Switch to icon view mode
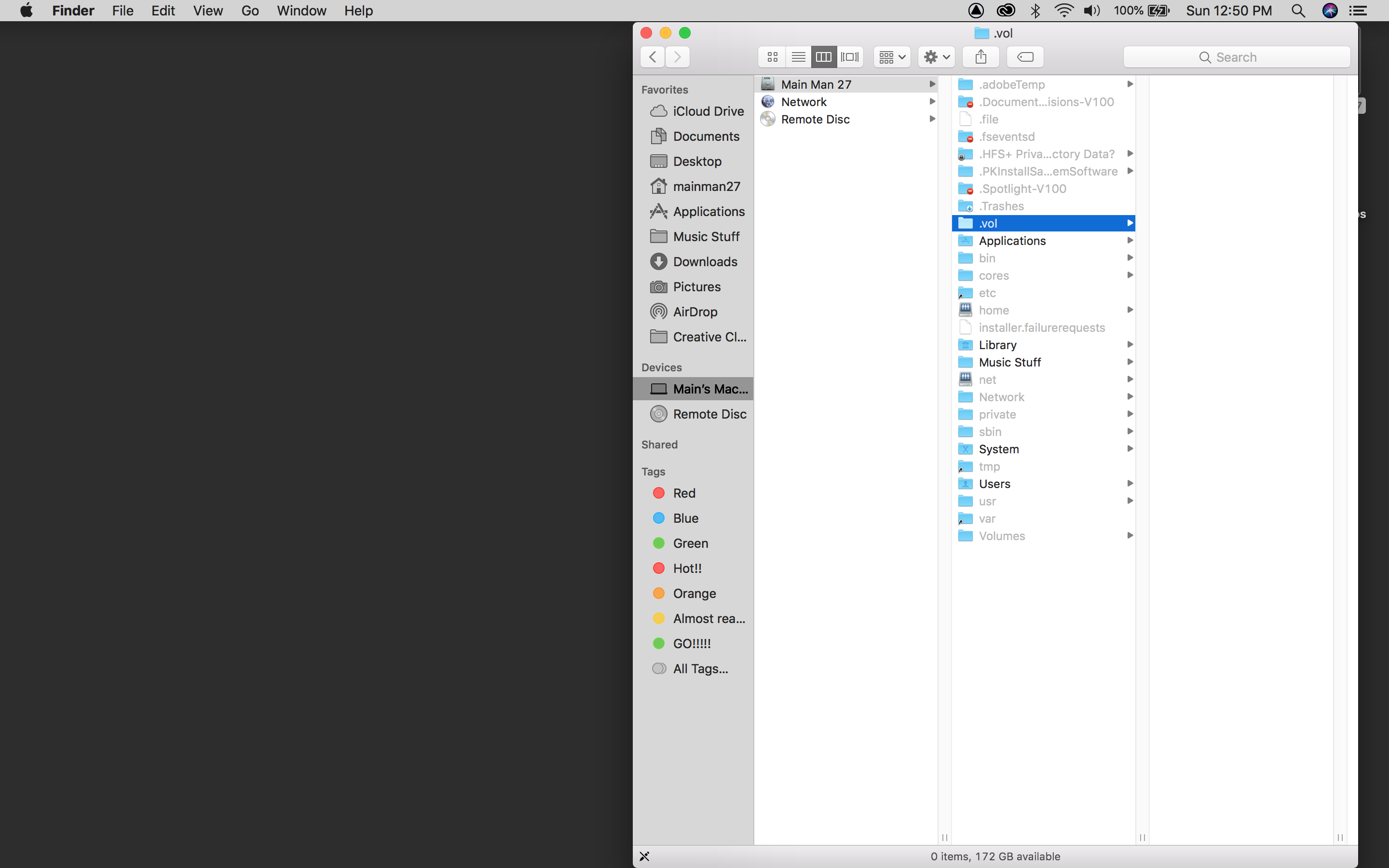 click(x=772, y=57)
